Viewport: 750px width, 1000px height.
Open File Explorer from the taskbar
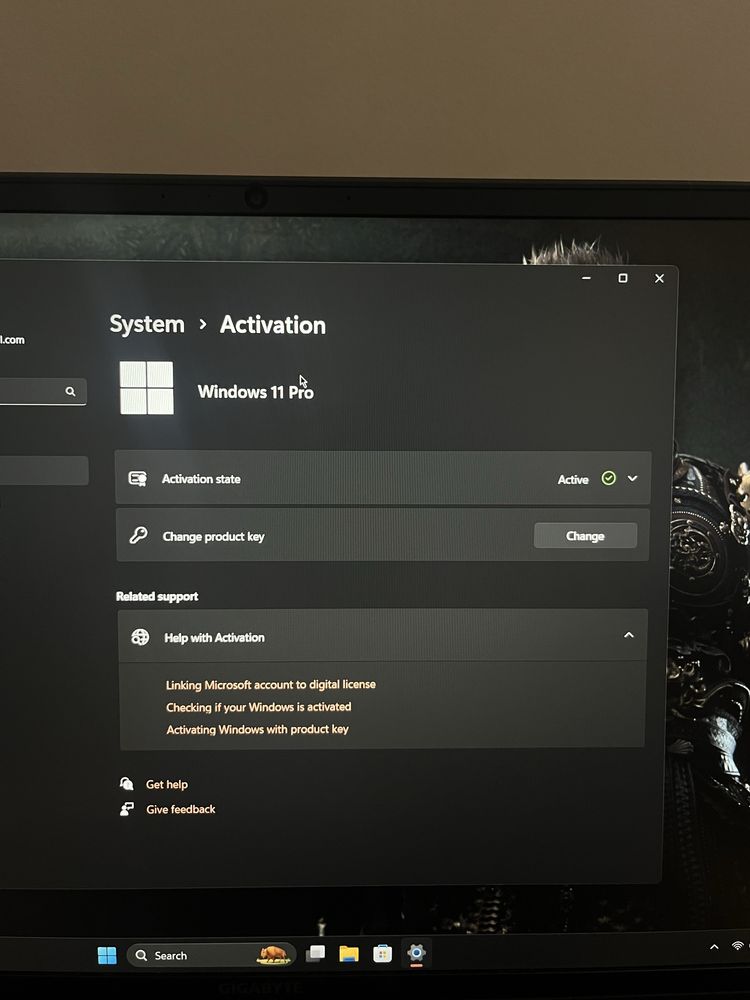coord(349,954)
